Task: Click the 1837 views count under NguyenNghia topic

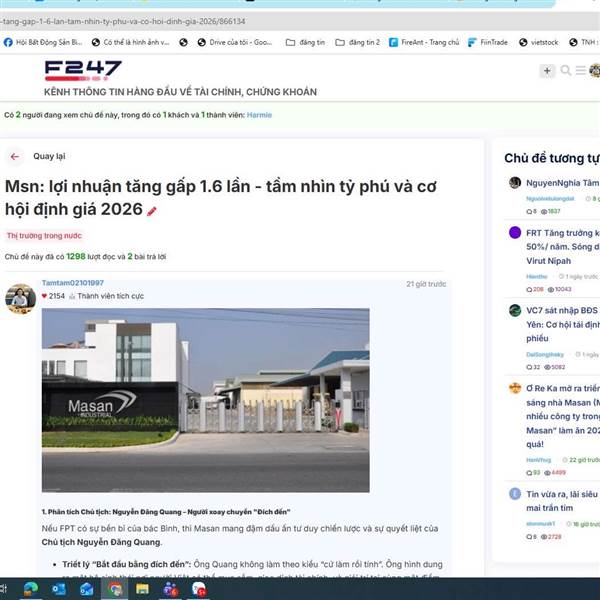Action: pyautogui.click(x=551, y=211)
